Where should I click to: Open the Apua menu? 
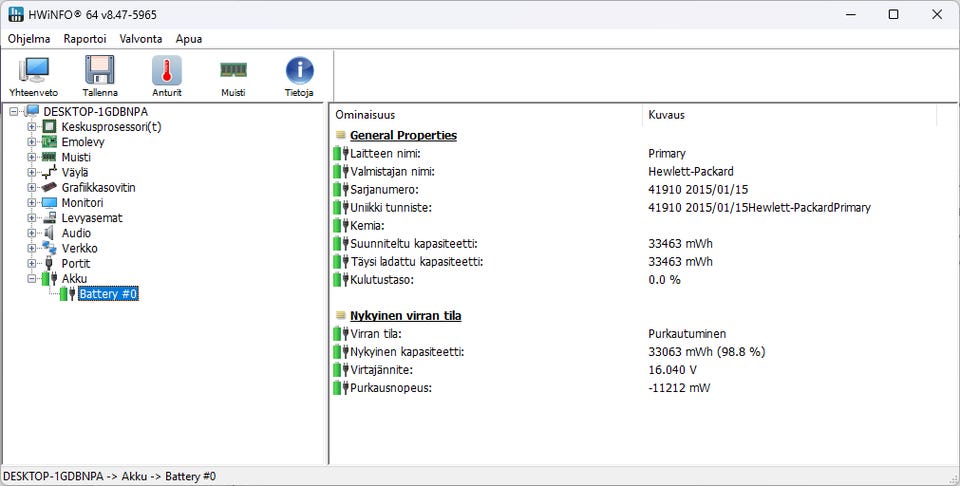pos(189,39)
